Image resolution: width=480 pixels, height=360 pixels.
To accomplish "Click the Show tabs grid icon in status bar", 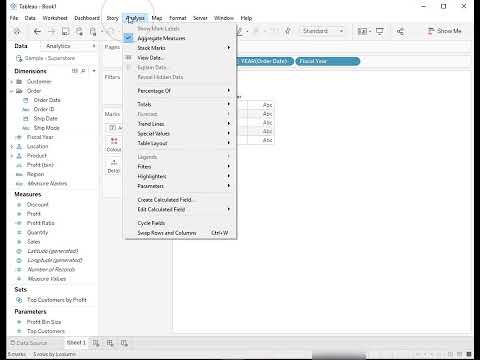I will (x=469, y=354).
